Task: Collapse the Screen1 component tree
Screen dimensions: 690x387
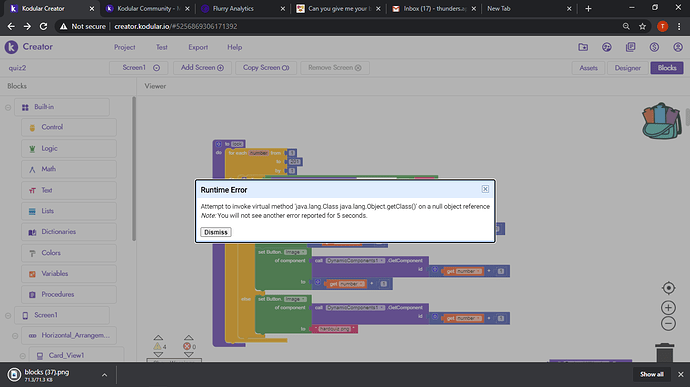Action: 8,316
